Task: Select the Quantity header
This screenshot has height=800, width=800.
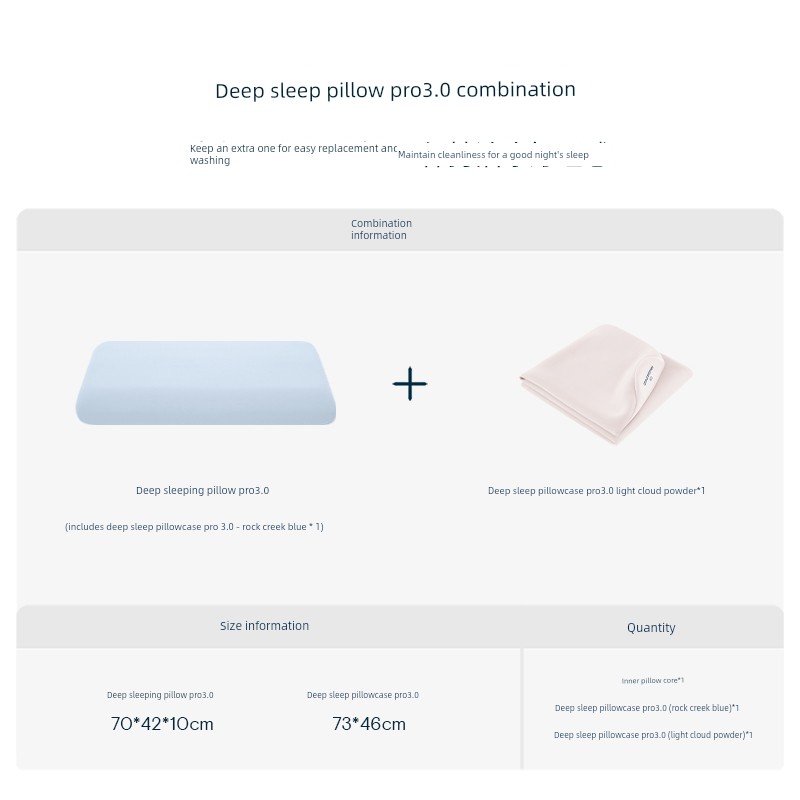Action: point(651,628)
